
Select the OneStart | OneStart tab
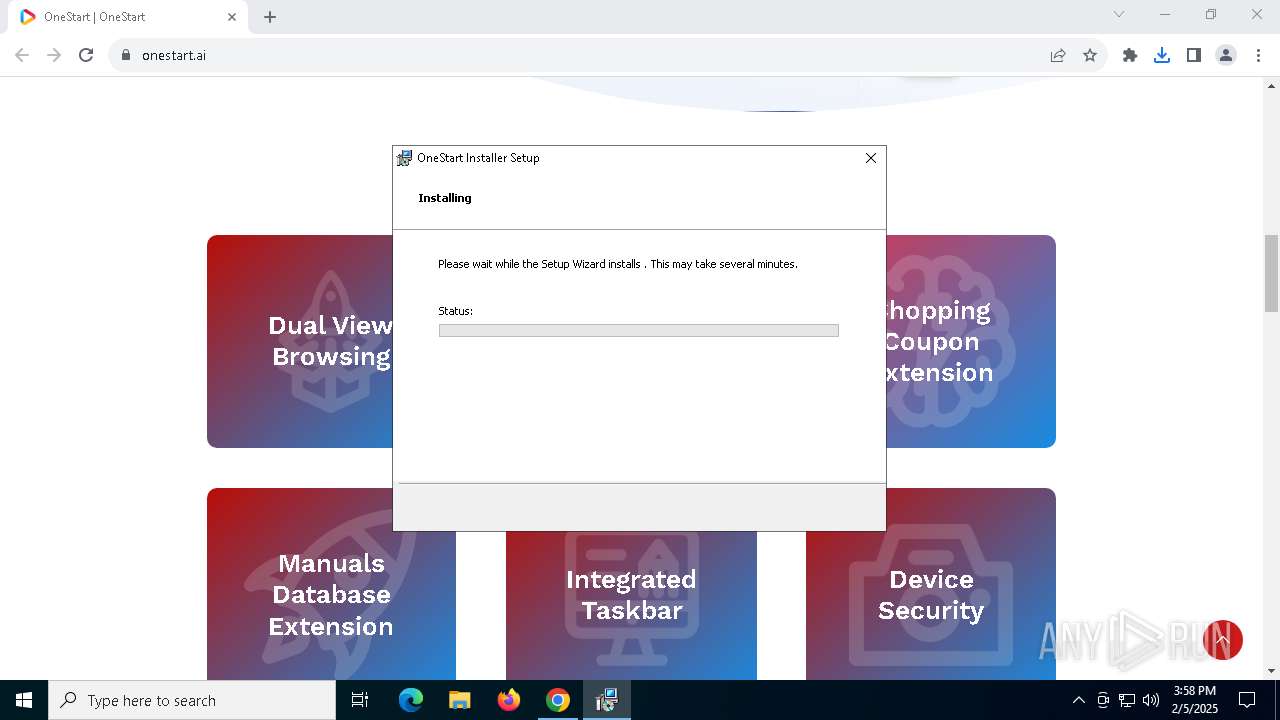(x=128, y=17)
